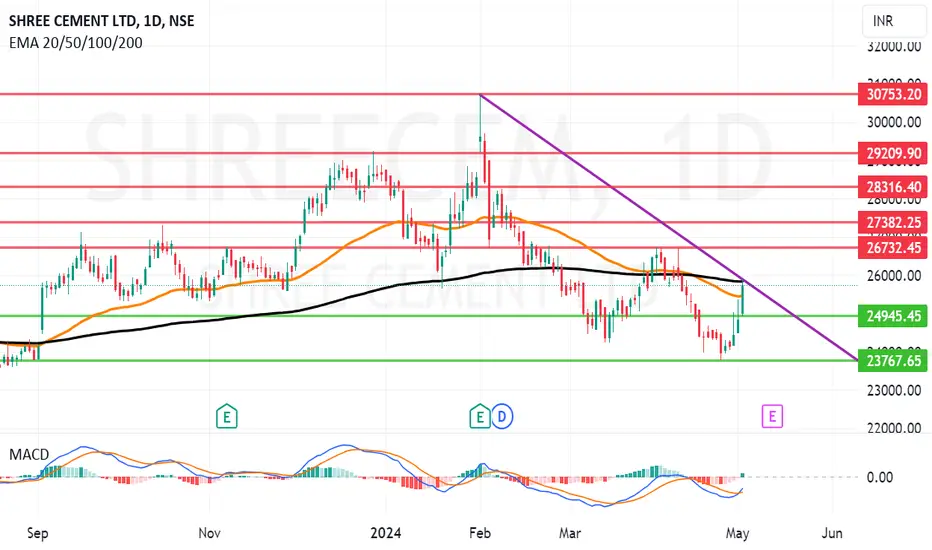Click the purple E upcoming earnings marker
The image size is (932, 550).
772,416
